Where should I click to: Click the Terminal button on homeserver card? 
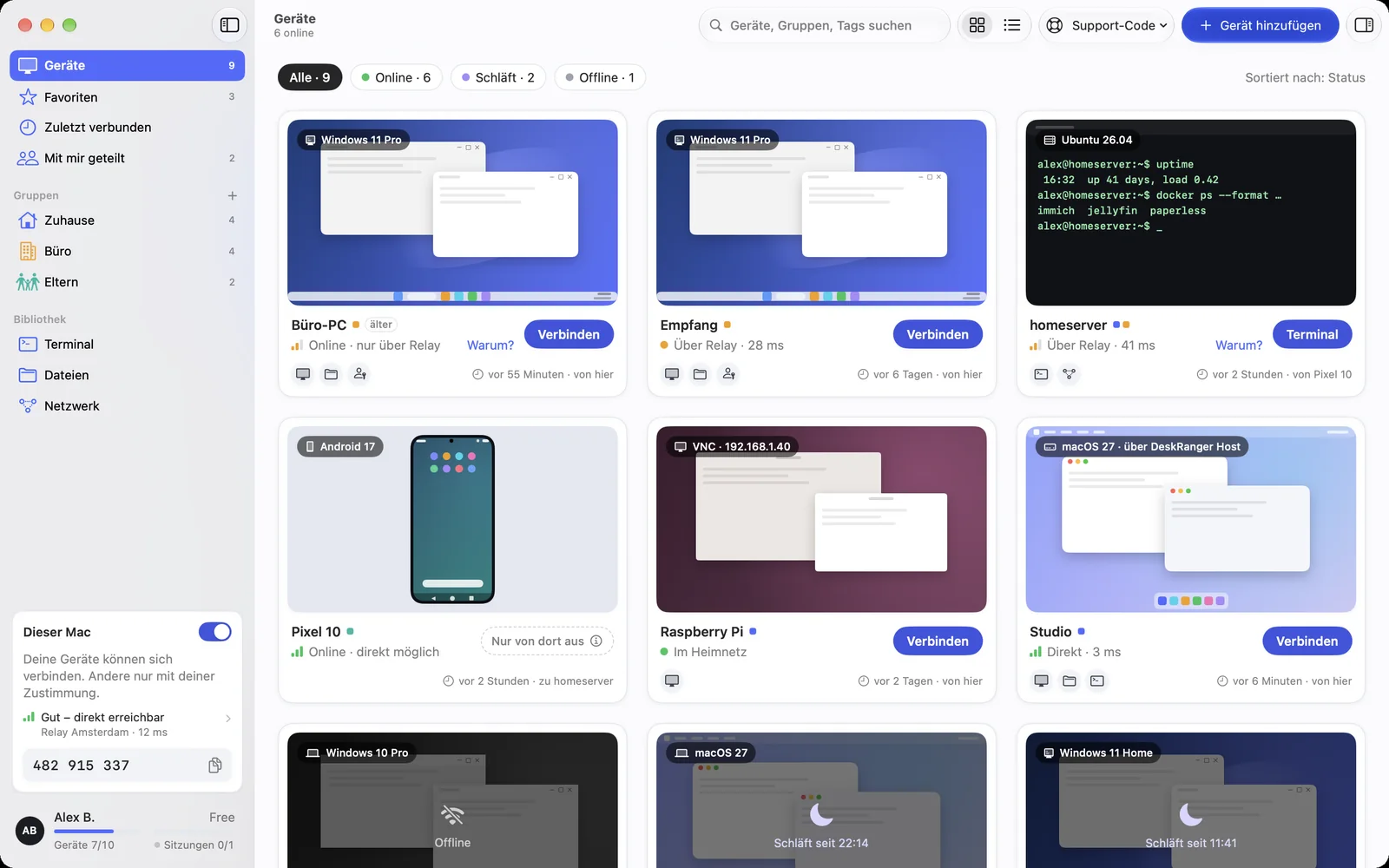tap(1312, 334)
